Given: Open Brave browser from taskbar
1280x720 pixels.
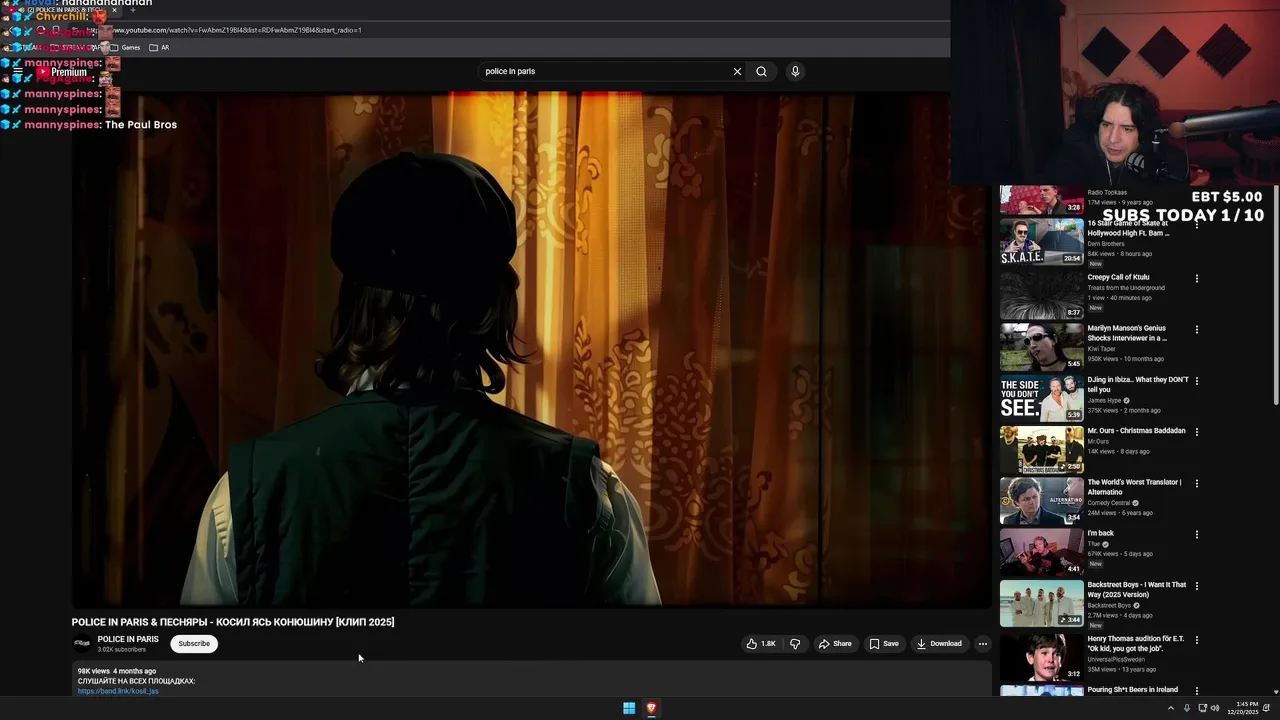Looking at the screenshot, I should pyautogui.click(x=651, y=708).
